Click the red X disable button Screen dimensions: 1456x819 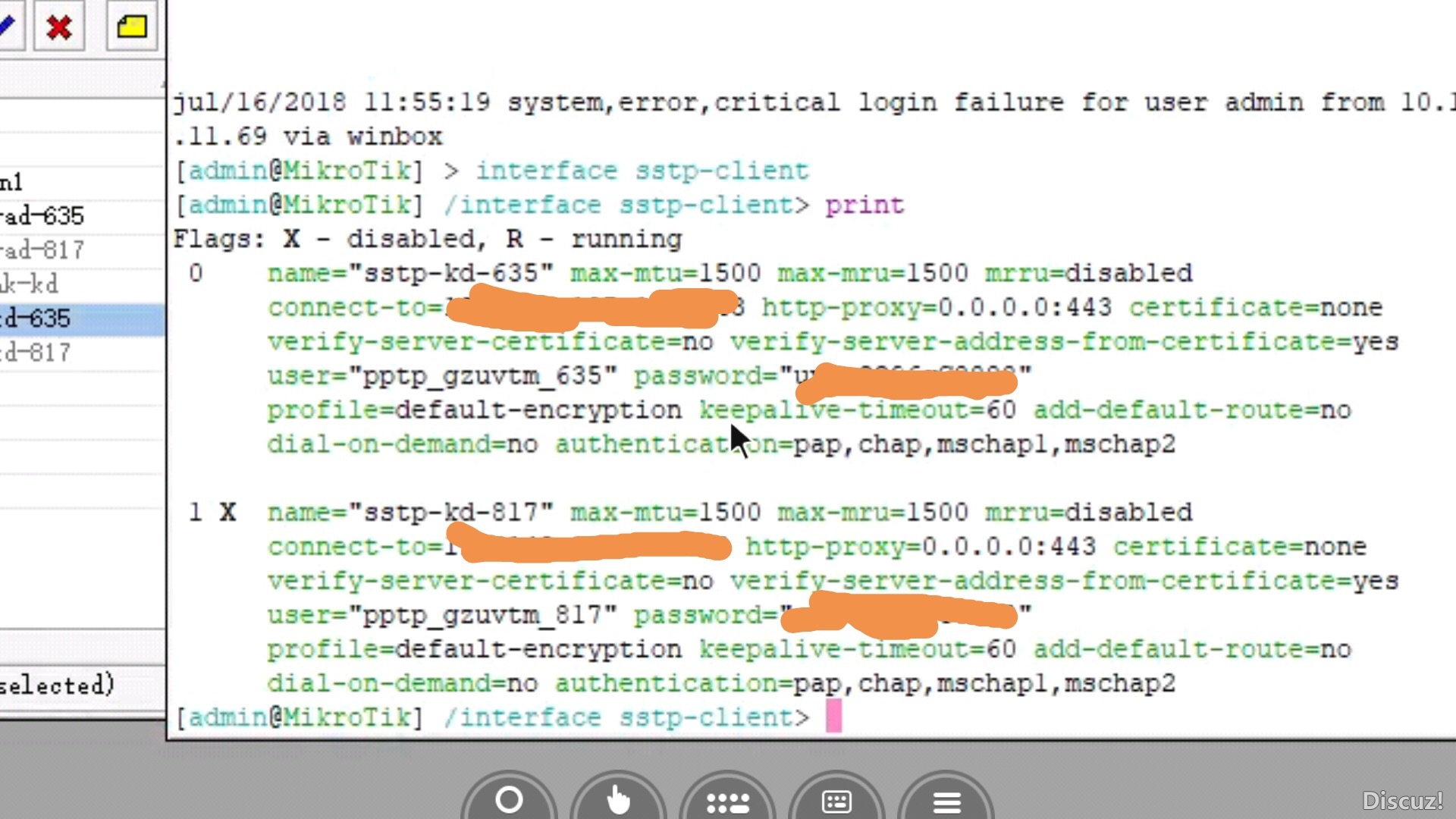point(58,27)
